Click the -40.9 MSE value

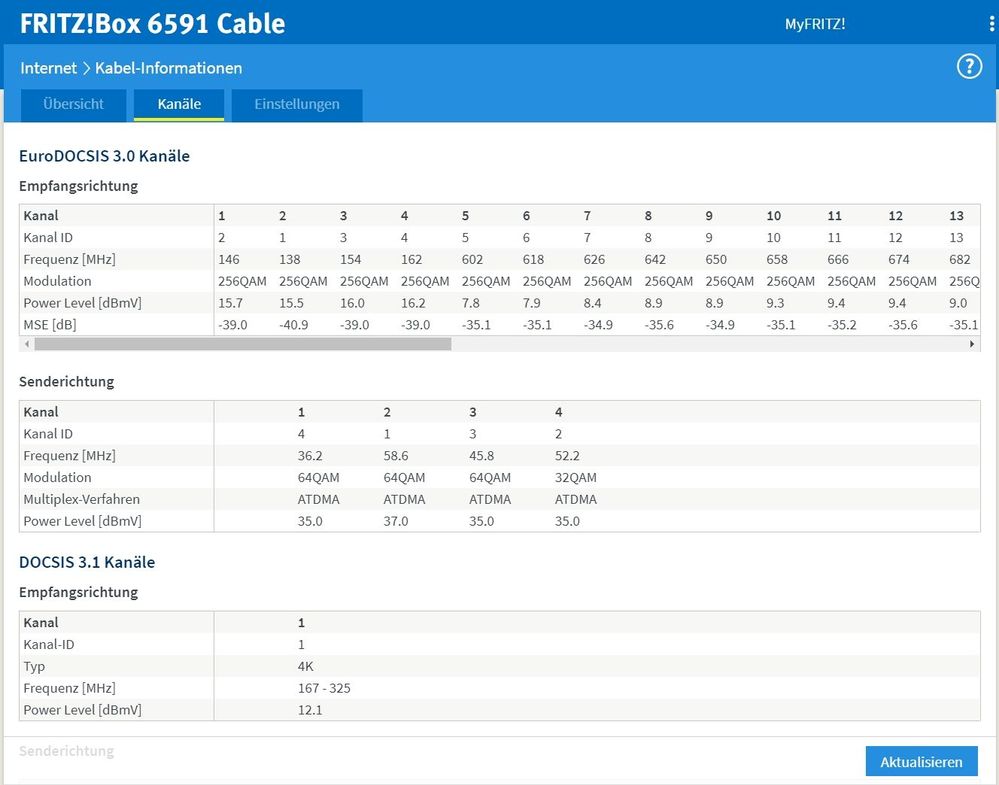click(x=296, y=324)
